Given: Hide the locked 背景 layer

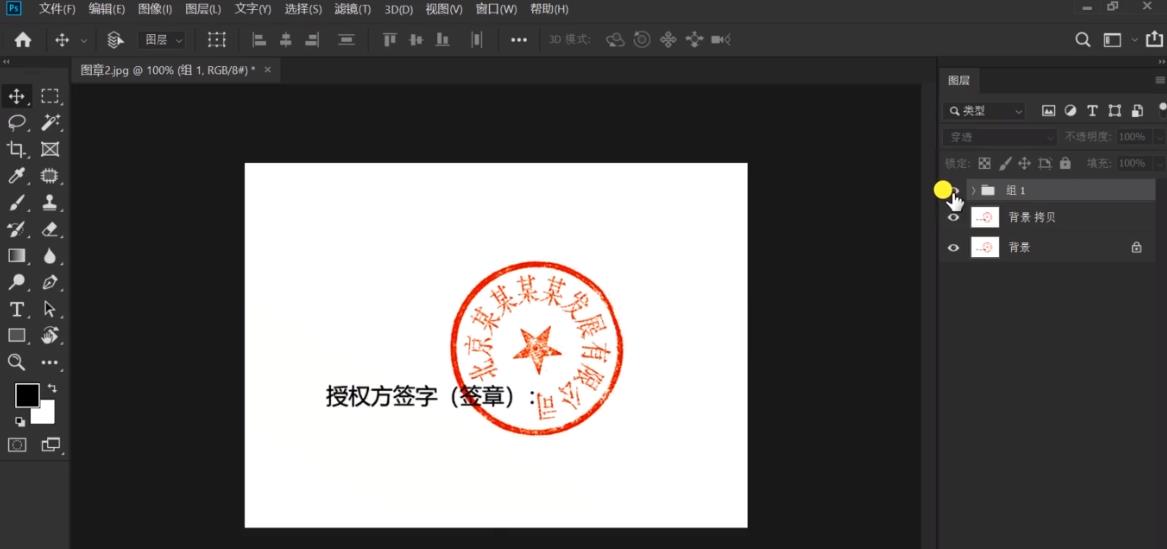Looking at the screenshot, I should tap(953, 248).
